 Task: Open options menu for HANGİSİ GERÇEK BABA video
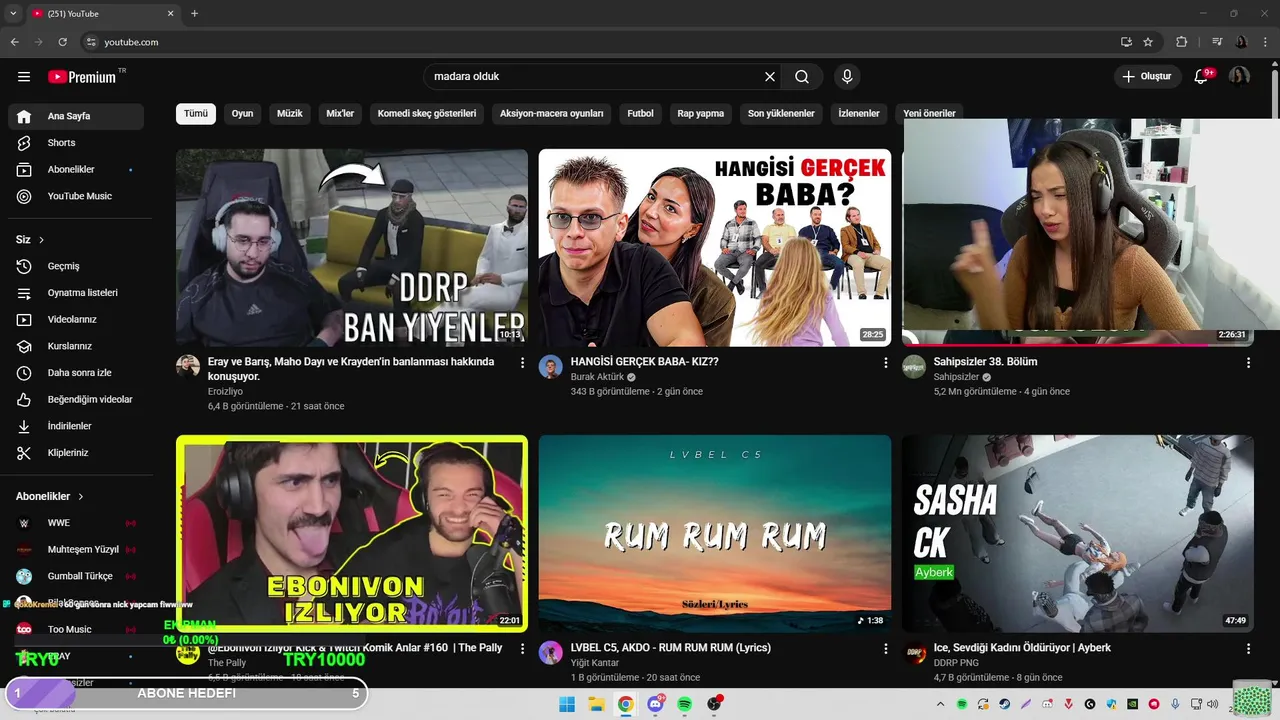(885, 363)
